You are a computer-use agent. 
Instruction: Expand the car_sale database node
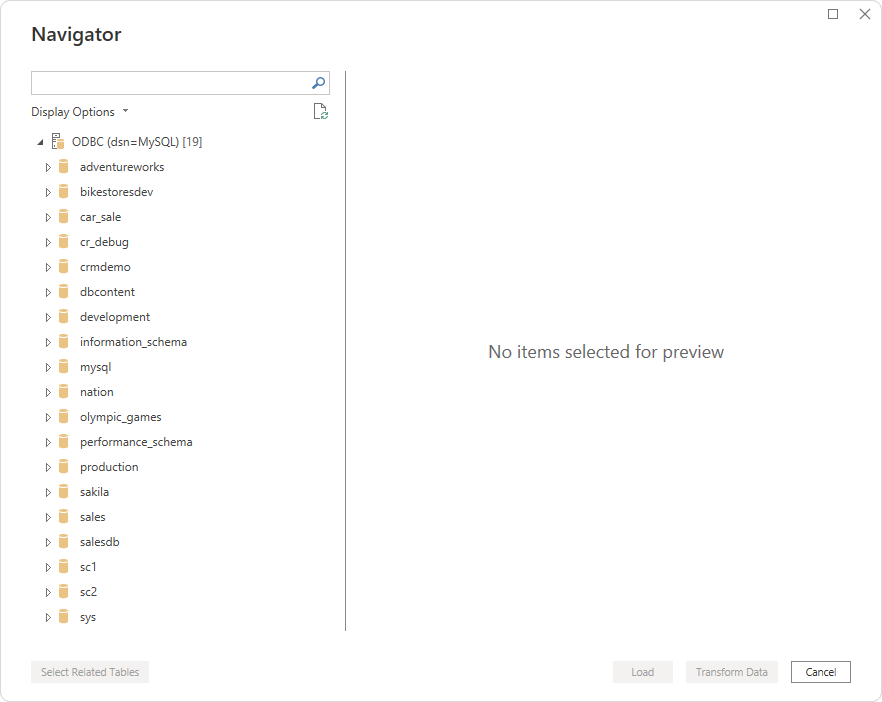(47, 217)
